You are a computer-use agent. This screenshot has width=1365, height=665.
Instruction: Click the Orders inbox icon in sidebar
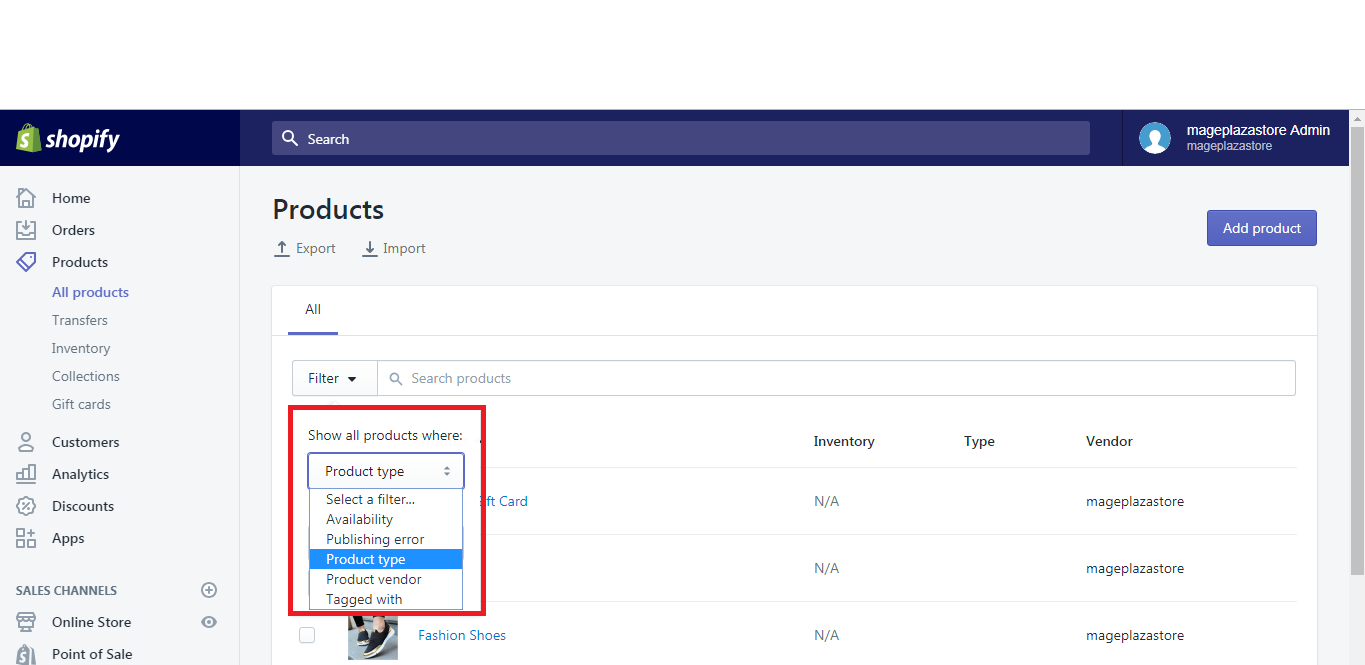pyautogui.click(x=26, y=230)
